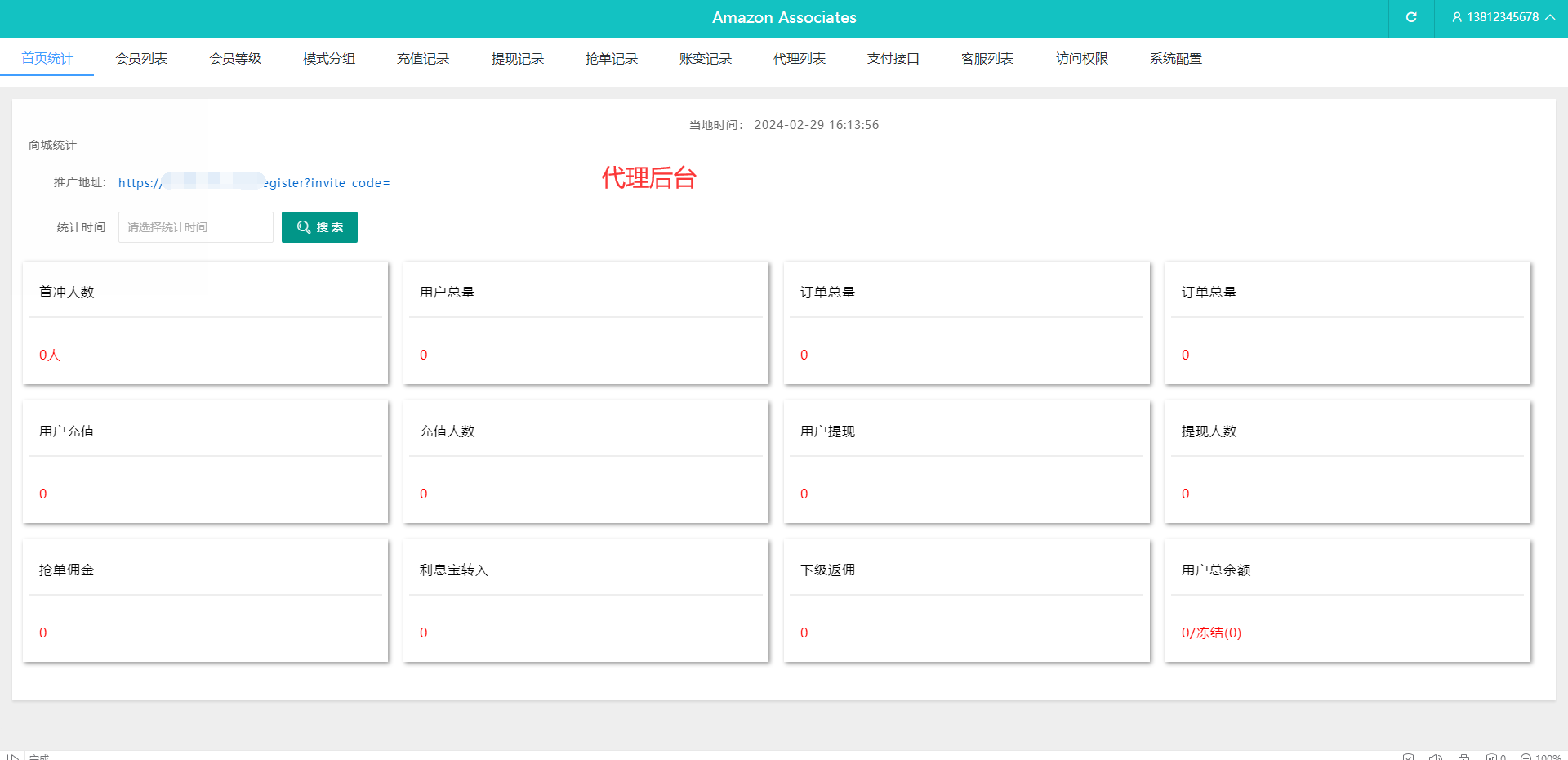The width and height of the screenshot is (1568, 760).
Task: Switch to the 系统配置 tab
Action: [x=1175, y=59]
